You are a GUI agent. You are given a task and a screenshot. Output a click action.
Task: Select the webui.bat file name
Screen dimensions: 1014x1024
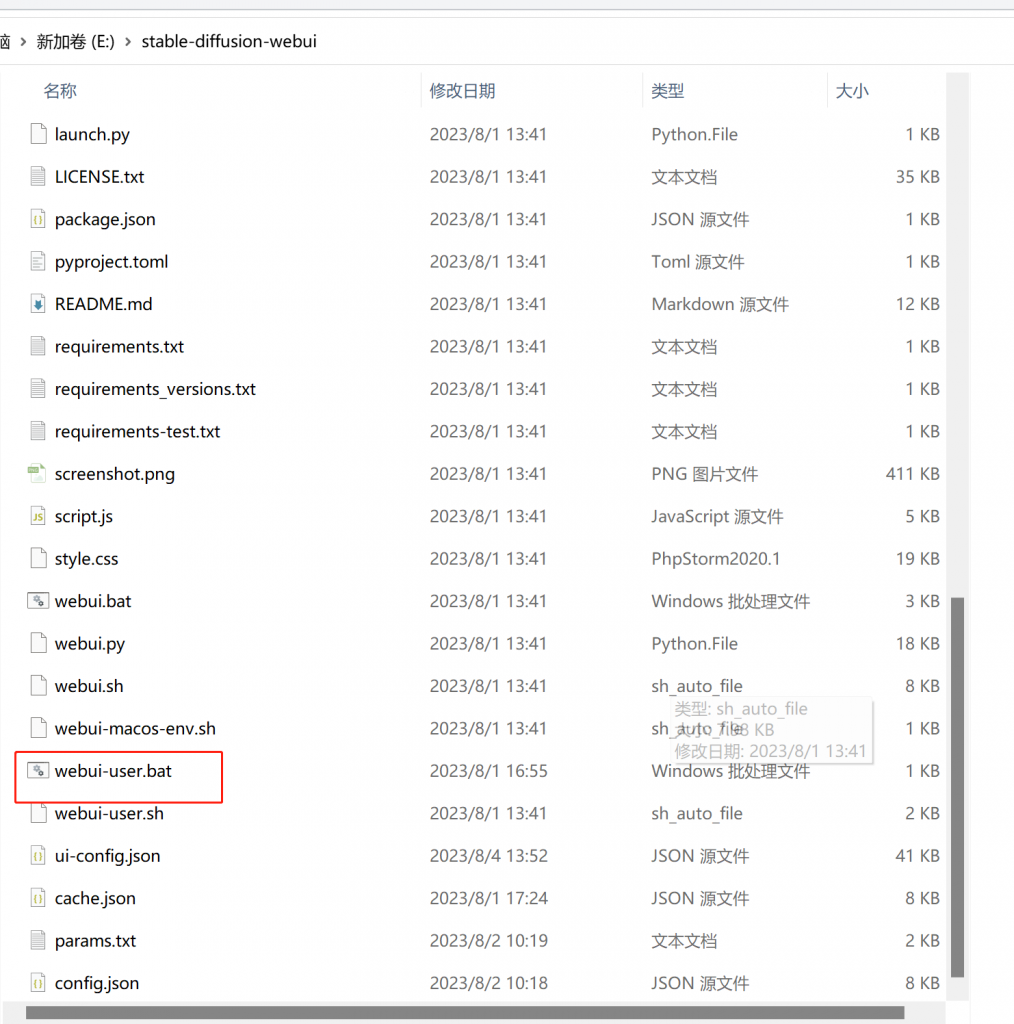[93, 601]
